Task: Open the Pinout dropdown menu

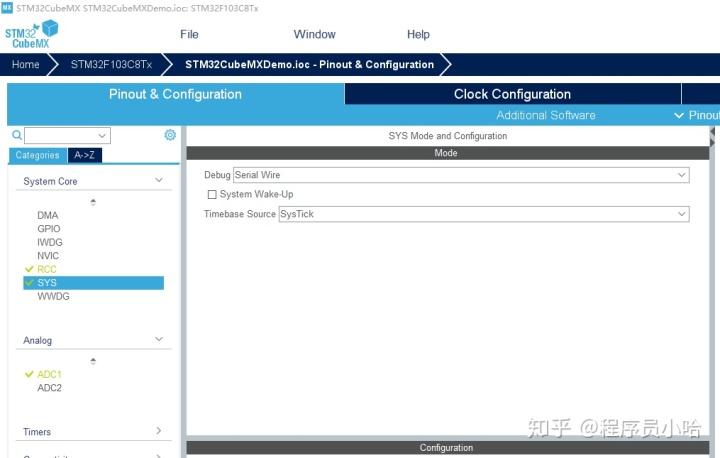Action: point(697,115)
